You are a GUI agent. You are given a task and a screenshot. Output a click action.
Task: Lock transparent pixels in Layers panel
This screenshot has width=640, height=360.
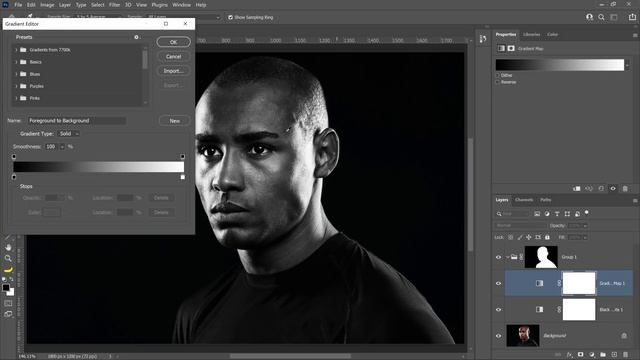(x=510, y=237)
